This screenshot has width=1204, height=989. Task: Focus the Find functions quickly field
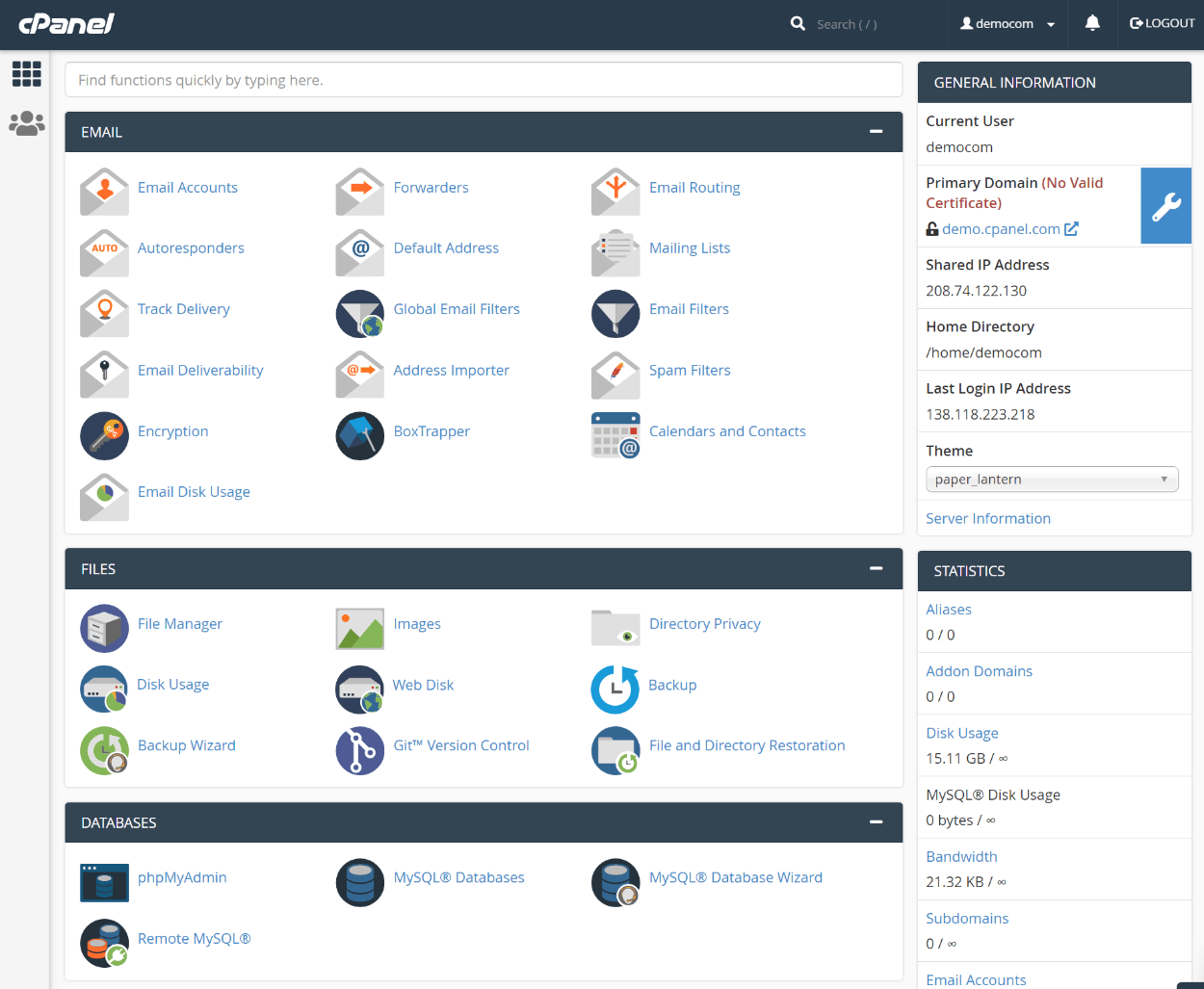(x=484, y=80)
